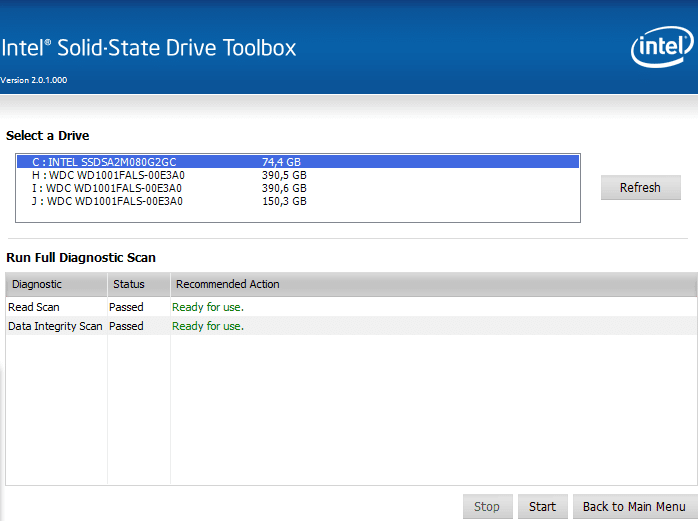Select drive C: INTEL SSDSA2M080G2GC
Viewport: 698px width, 521px height.
click(x=298, y=162)
